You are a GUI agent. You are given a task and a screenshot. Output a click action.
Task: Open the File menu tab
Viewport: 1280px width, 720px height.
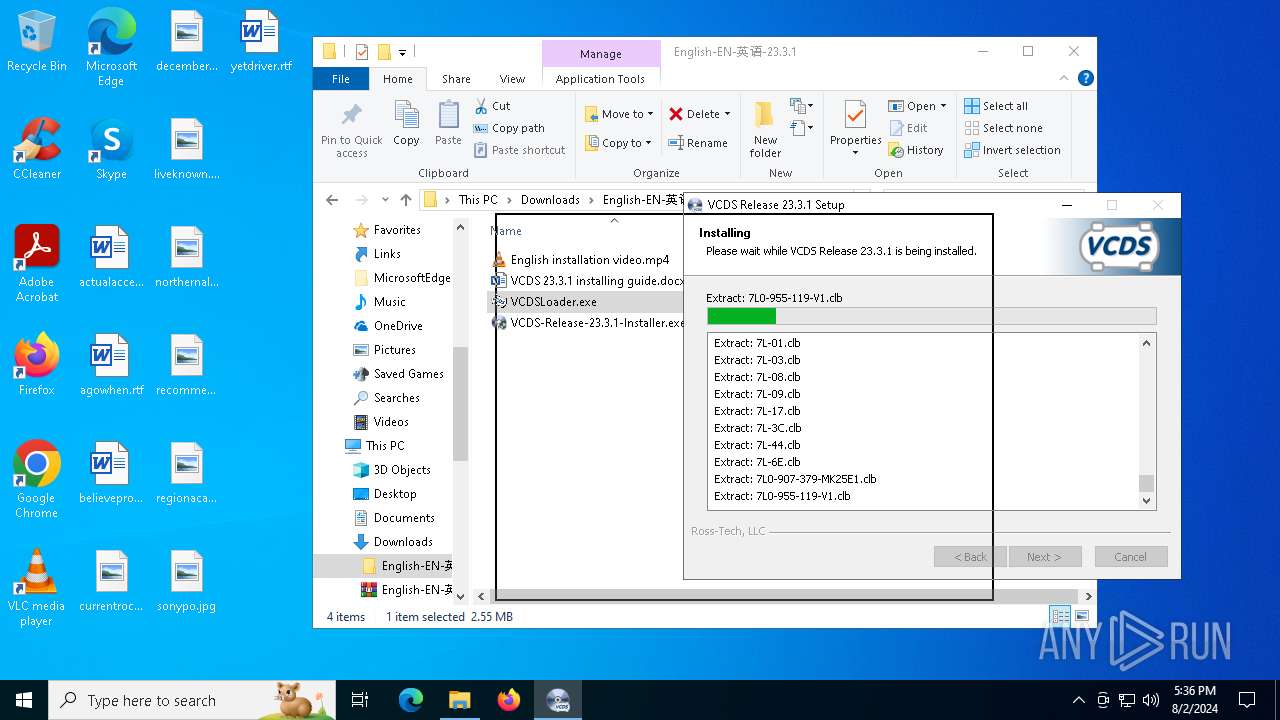point(341,79)
